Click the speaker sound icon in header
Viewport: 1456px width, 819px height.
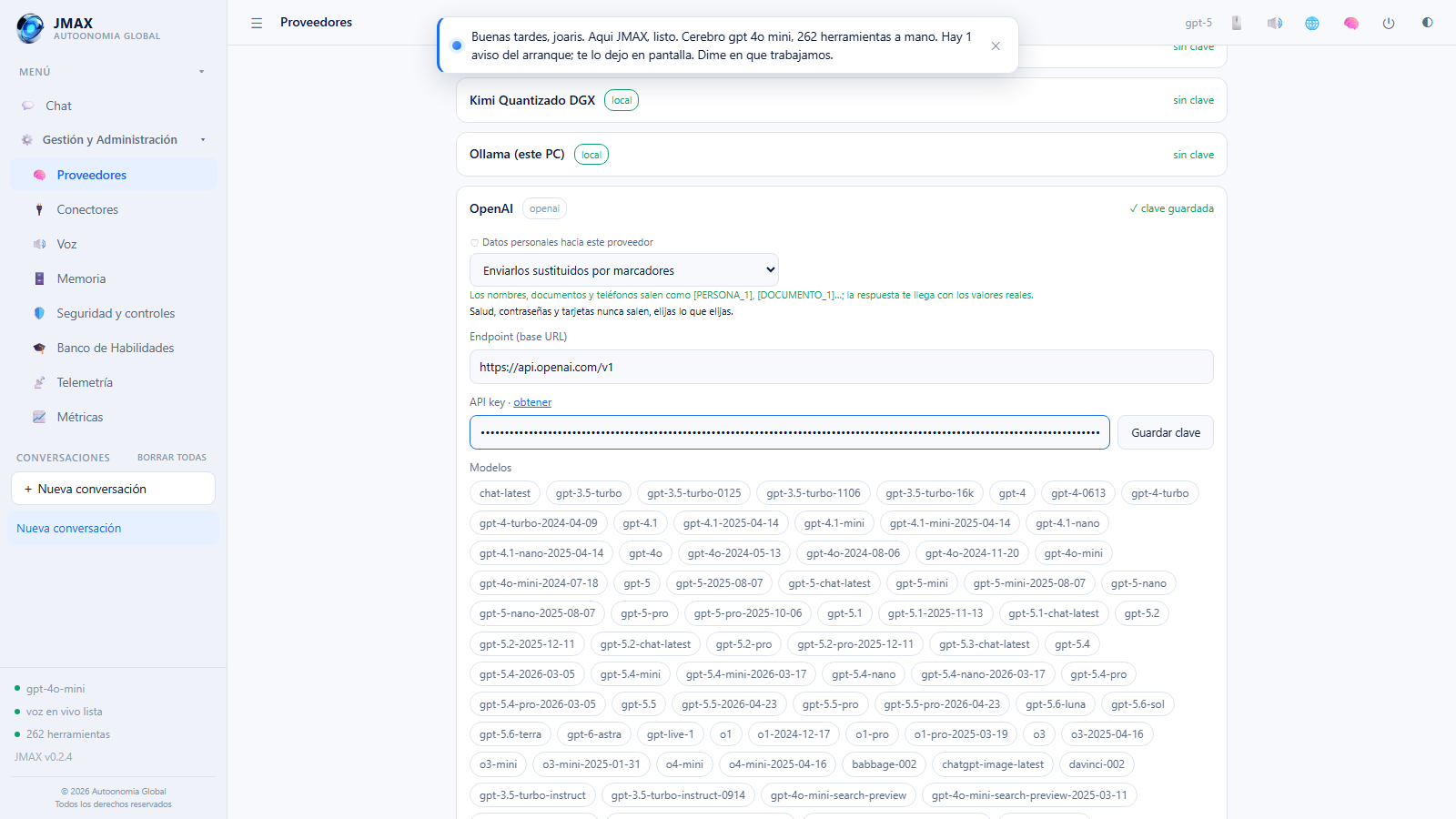1274,23
